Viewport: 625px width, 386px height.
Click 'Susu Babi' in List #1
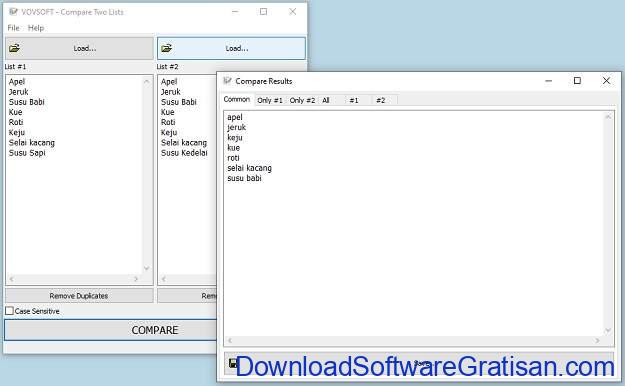(27, 102)
